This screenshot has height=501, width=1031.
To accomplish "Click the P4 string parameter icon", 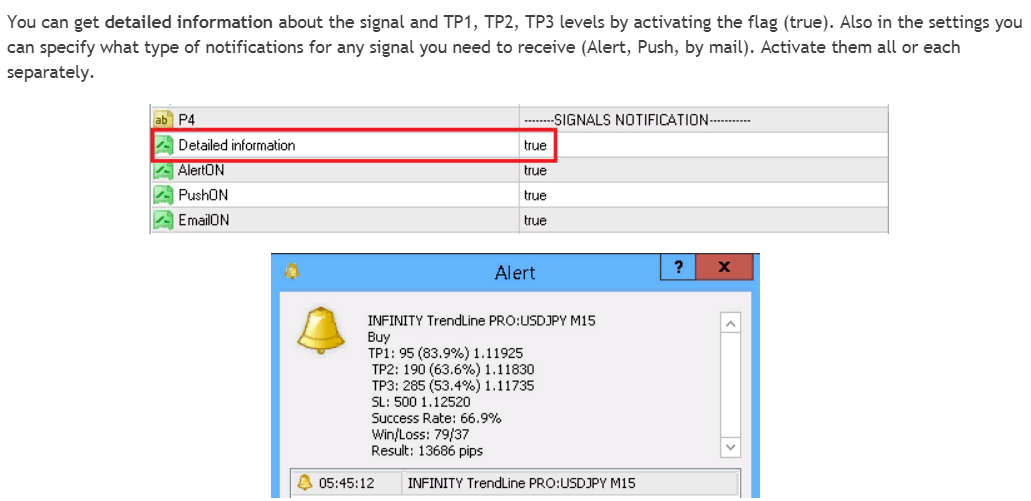I will (x=162, y=120).
